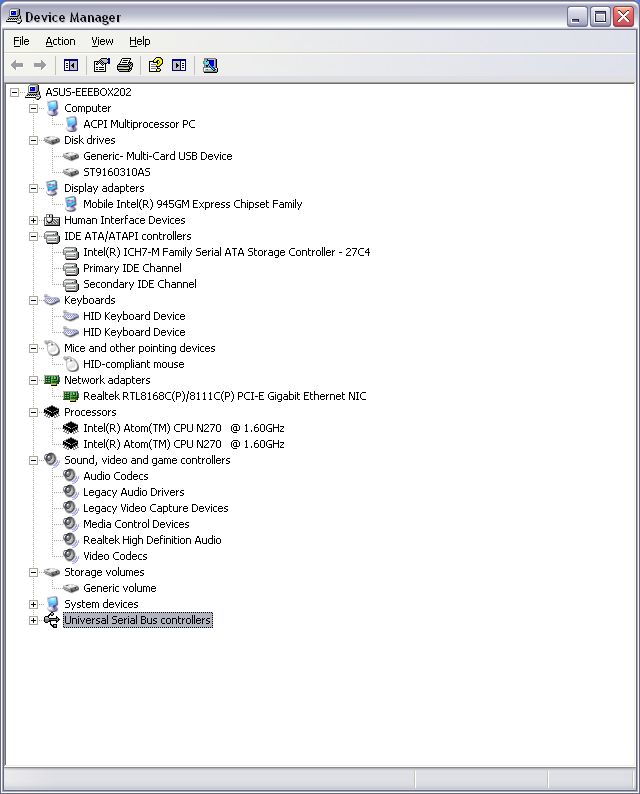Click the Back arrow toolbar icon
Screen dimensions: 640x794
click(x=17, y=65)
